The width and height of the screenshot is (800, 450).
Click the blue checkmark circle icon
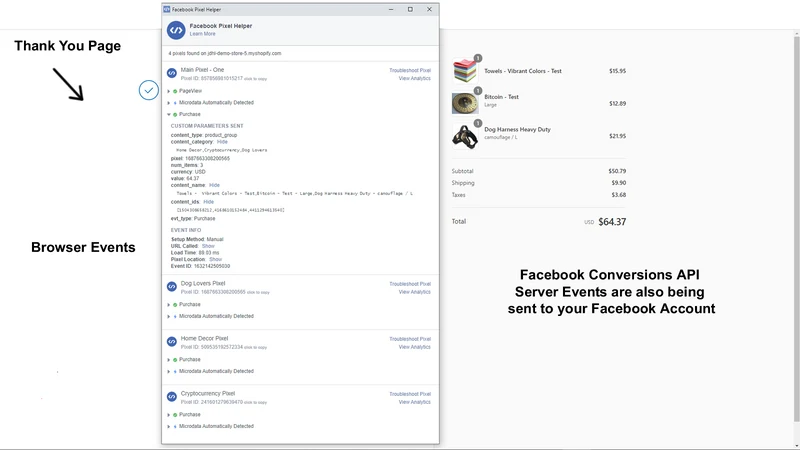[148, 90]
